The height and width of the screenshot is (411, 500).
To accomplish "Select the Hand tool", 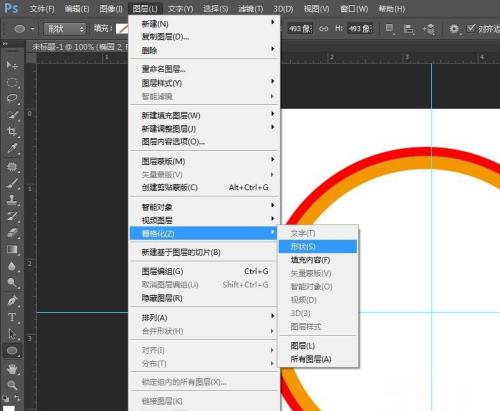I will [12, 369].
